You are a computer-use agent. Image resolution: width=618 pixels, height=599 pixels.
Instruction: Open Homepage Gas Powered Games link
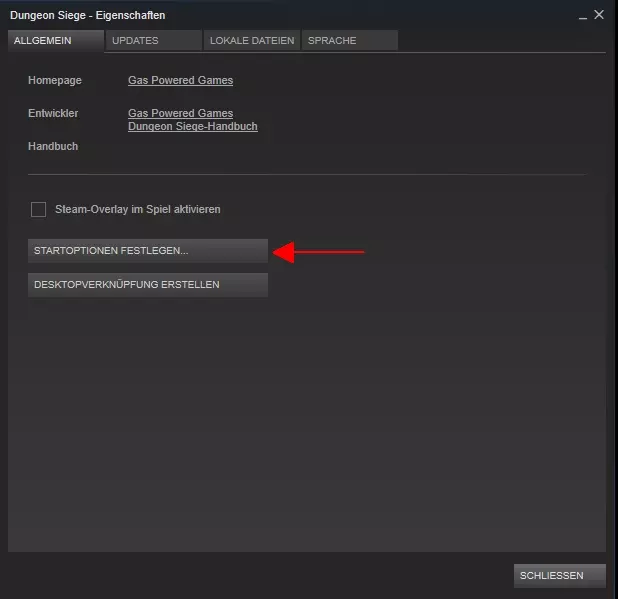[x=181, y=80]
